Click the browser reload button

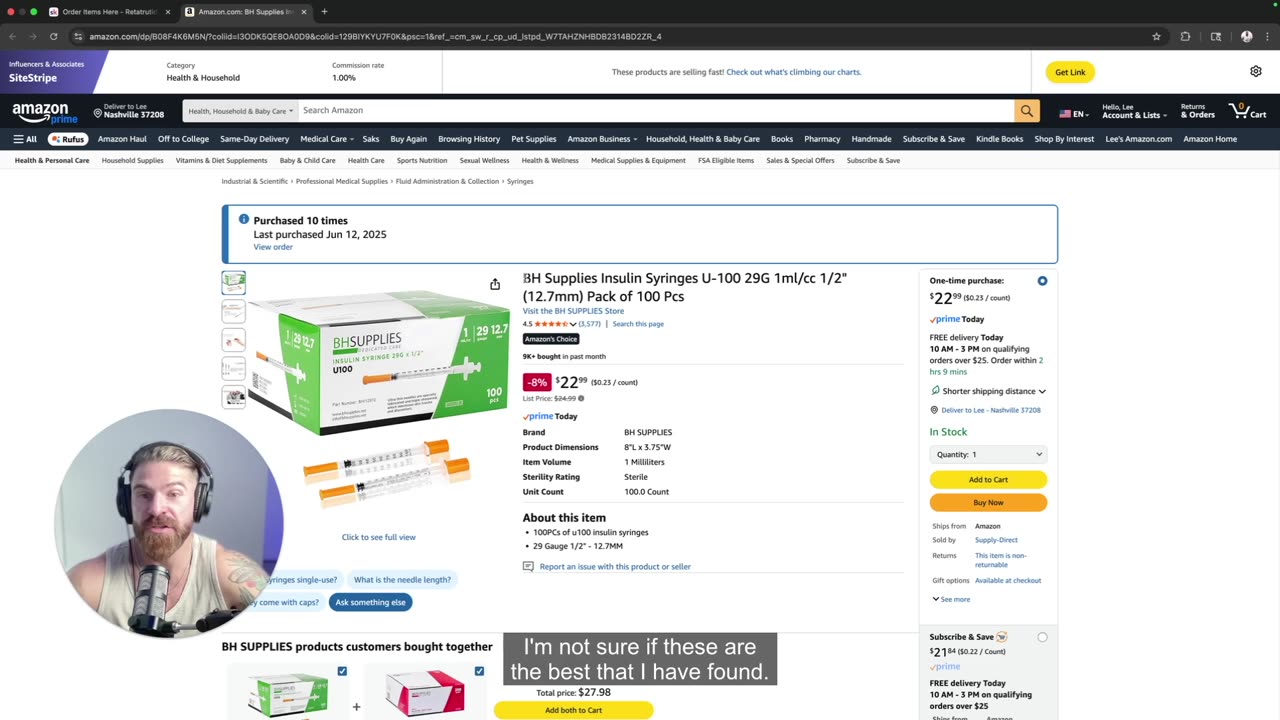pos(53,36)
